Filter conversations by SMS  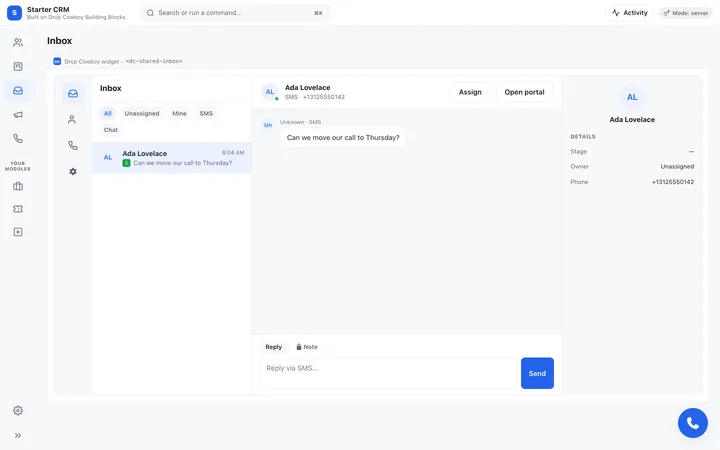206,113
